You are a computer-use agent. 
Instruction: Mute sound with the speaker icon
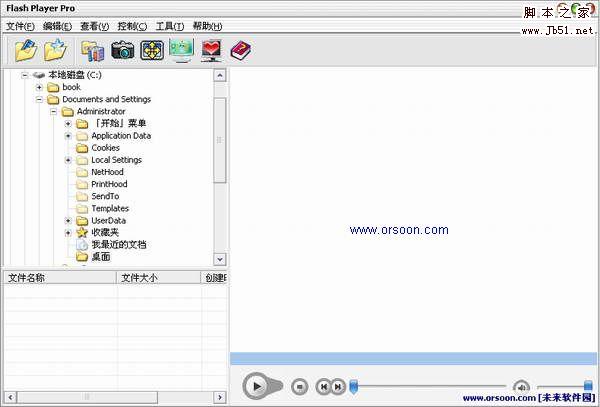point(521,387)
